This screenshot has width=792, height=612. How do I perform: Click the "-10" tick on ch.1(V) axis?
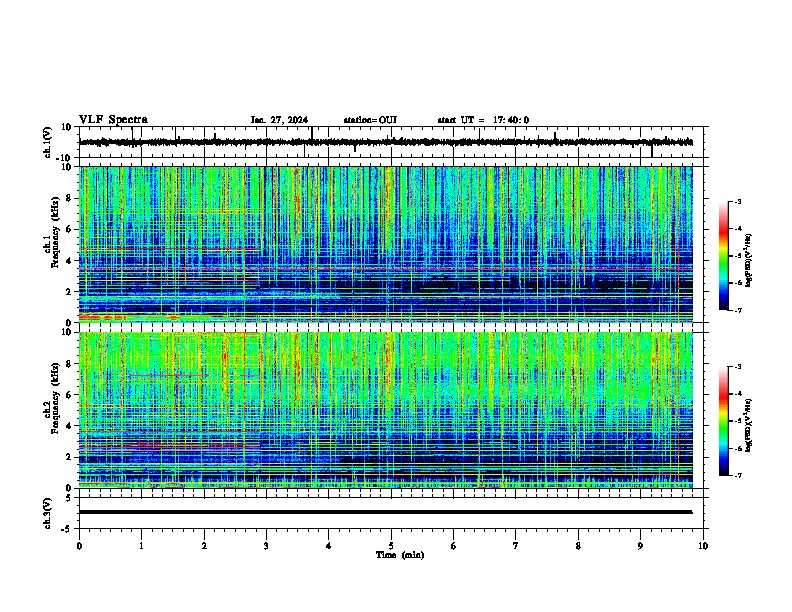click(x=65, y=158)
